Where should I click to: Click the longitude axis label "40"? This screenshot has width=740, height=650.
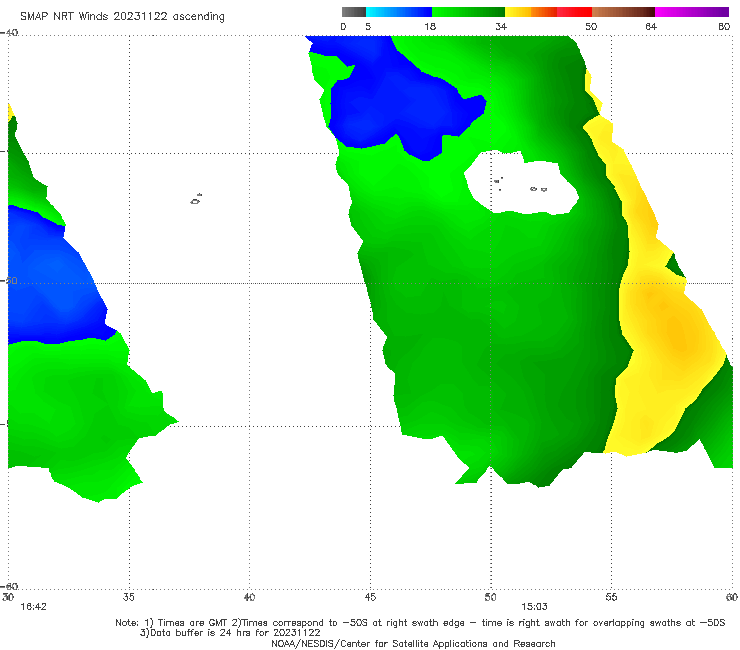249,597
